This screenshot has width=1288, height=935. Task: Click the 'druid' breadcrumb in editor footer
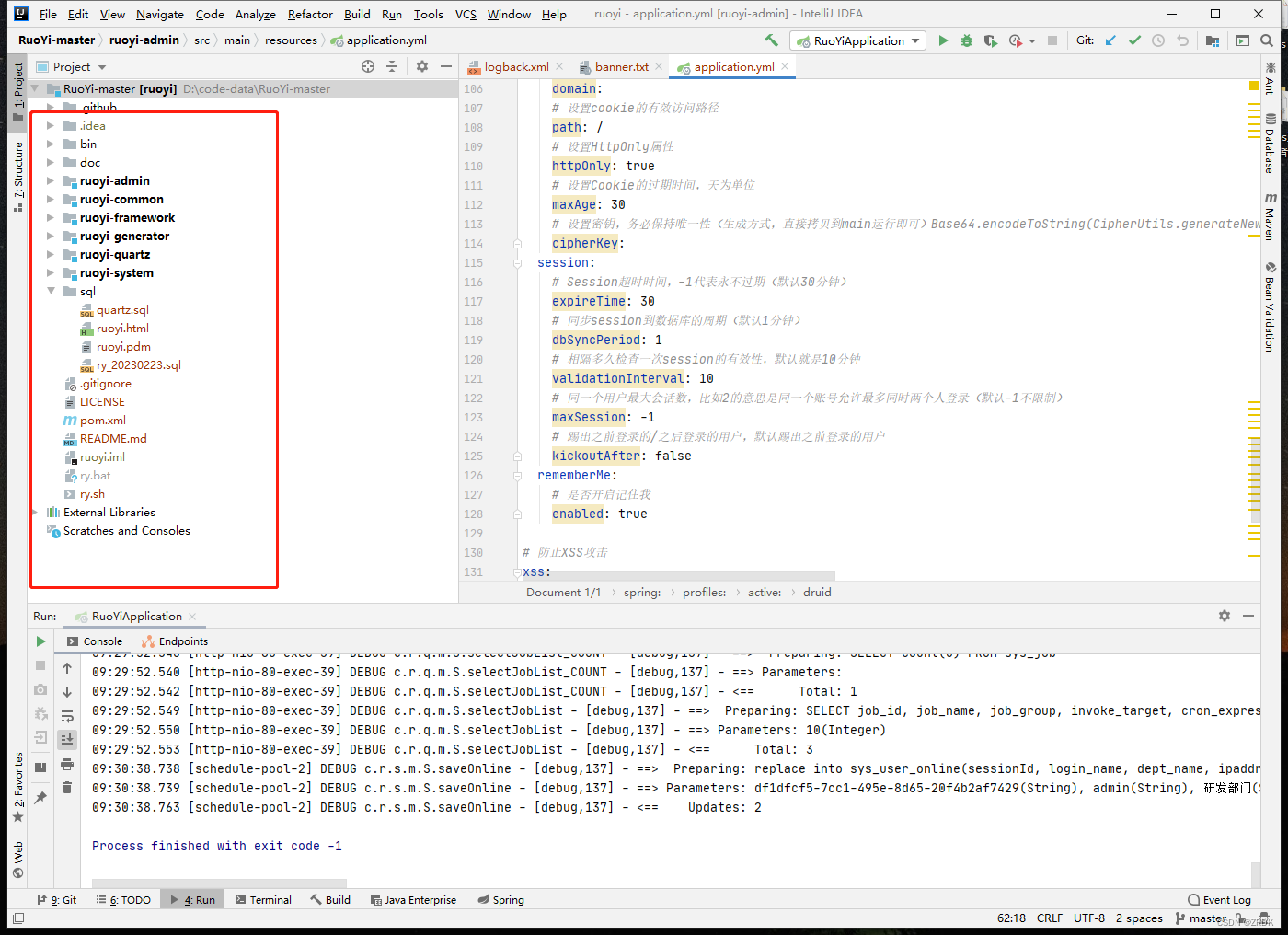pos(817,592)
